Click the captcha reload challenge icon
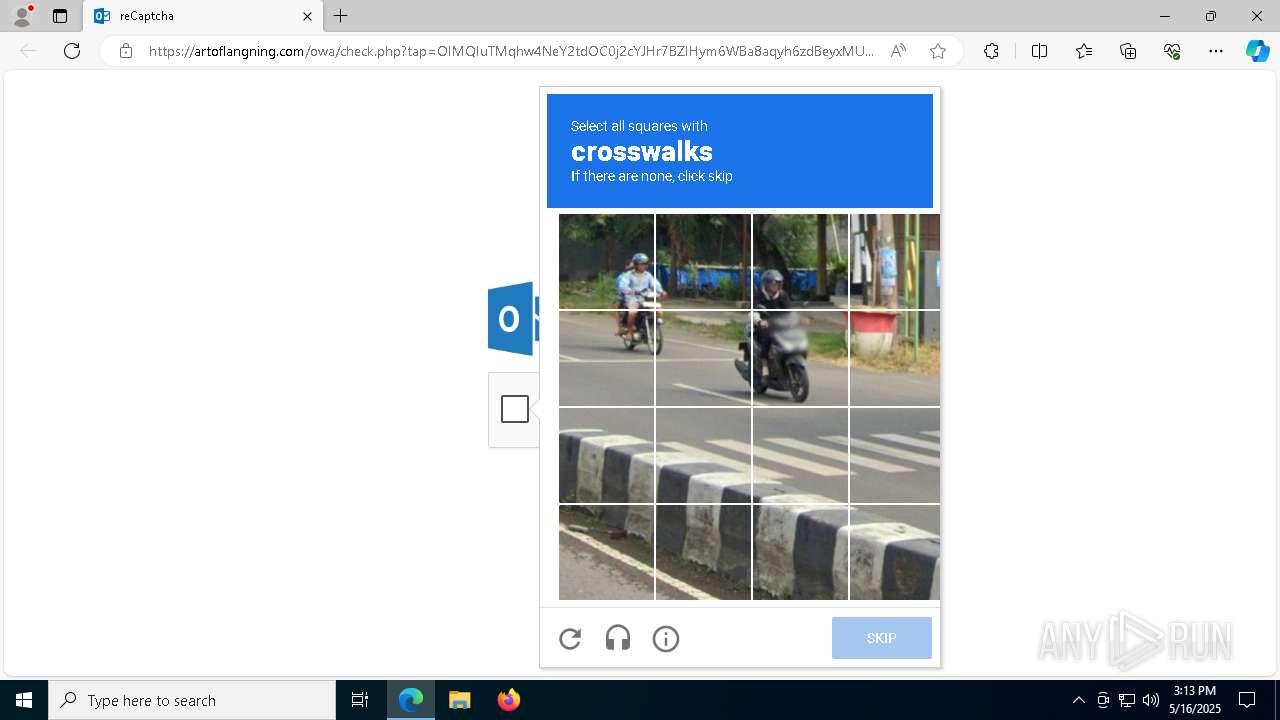The height and width of the screenshot is (720, 1280). coord(570,639)
